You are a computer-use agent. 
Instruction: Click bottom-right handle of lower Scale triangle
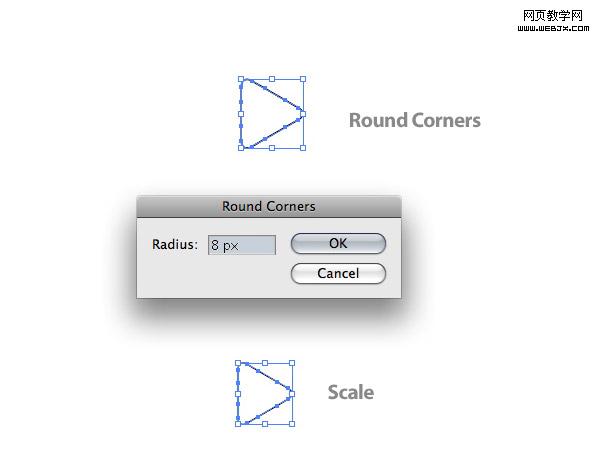292,424
